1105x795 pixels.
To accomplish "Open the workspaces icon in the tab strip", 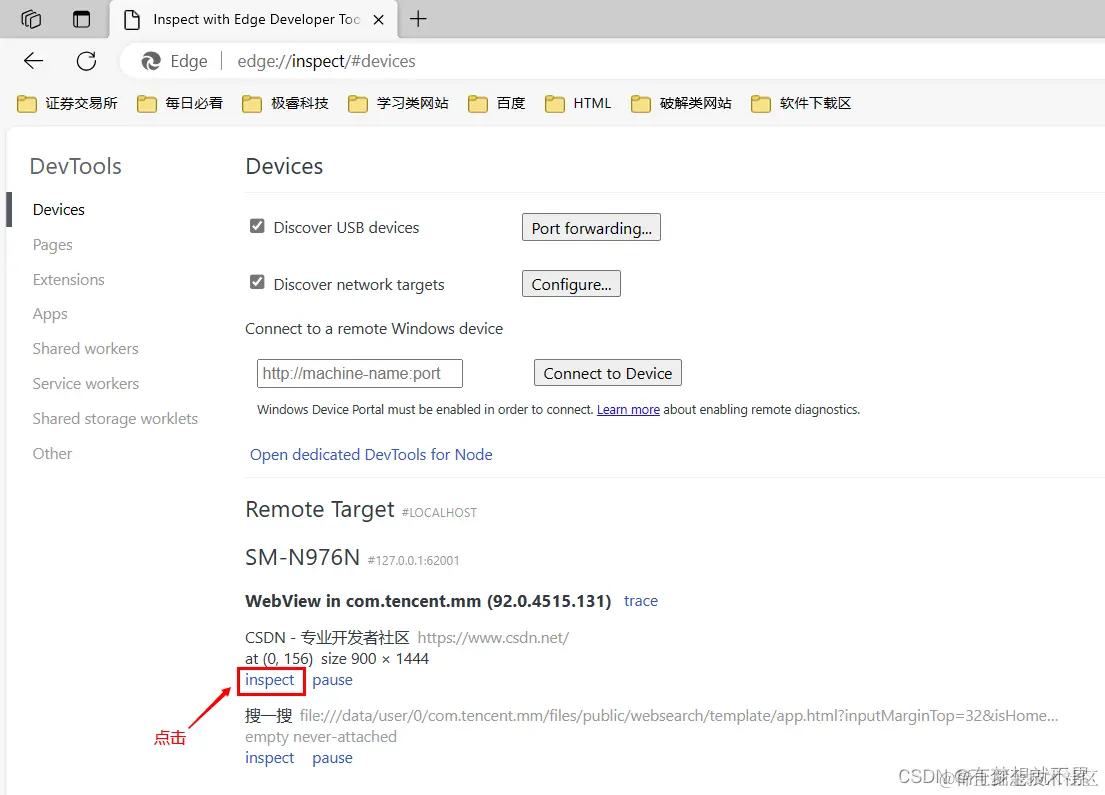I will tap(31, 19).
